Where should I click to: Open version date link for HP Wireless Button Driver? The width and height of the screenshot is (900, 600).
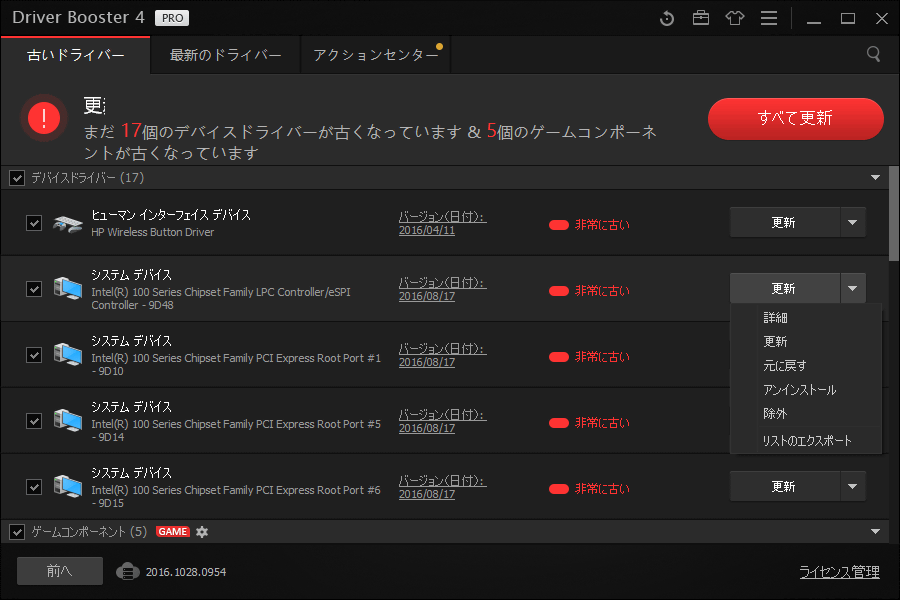pos(443,223)
